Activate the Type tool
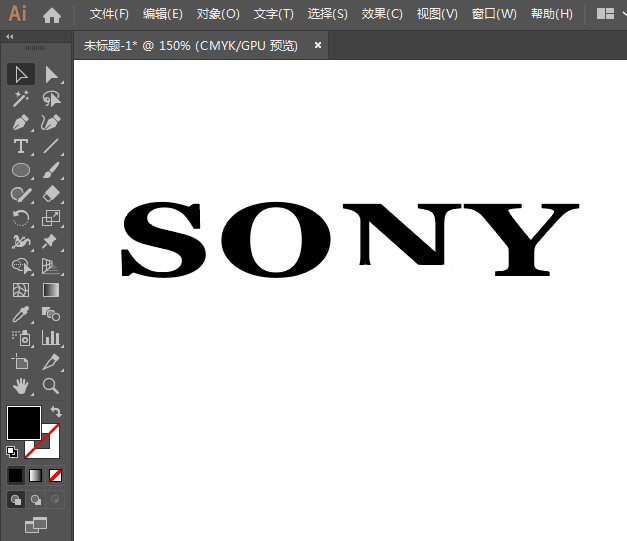The width and height of the screenshot is (627, 541). pyautogui.click(x=20, y=147)
